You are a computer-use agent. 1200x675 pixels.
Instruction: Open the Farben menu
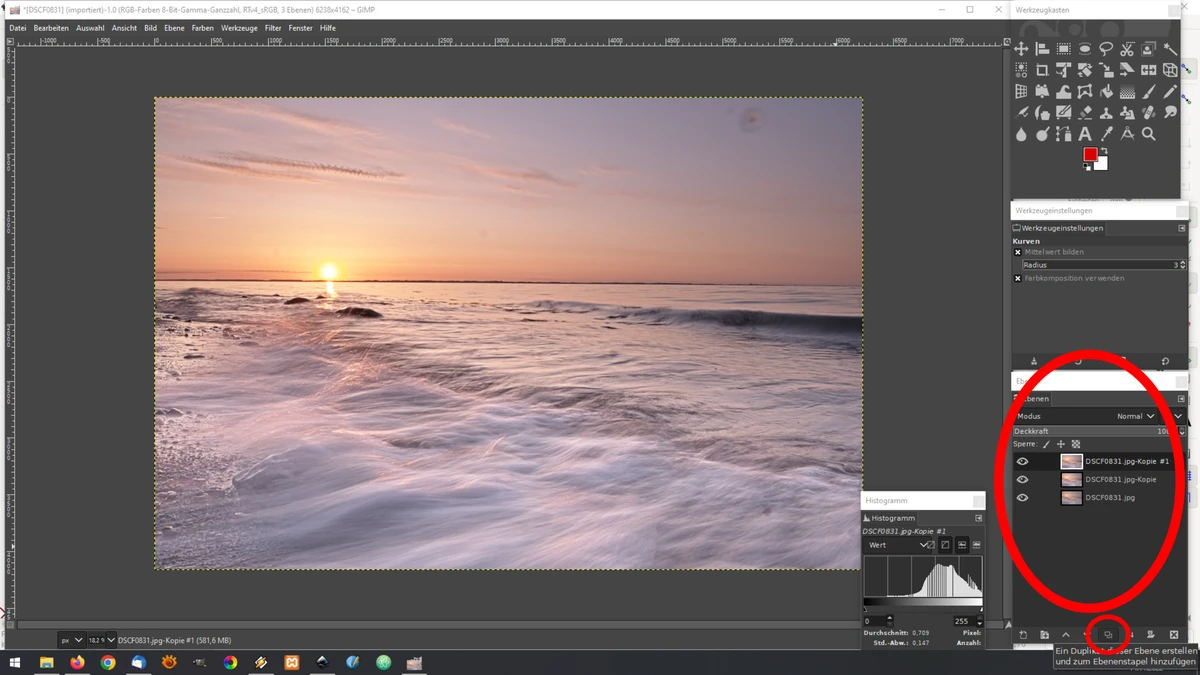pyautogui.click(x=203, y=28)
